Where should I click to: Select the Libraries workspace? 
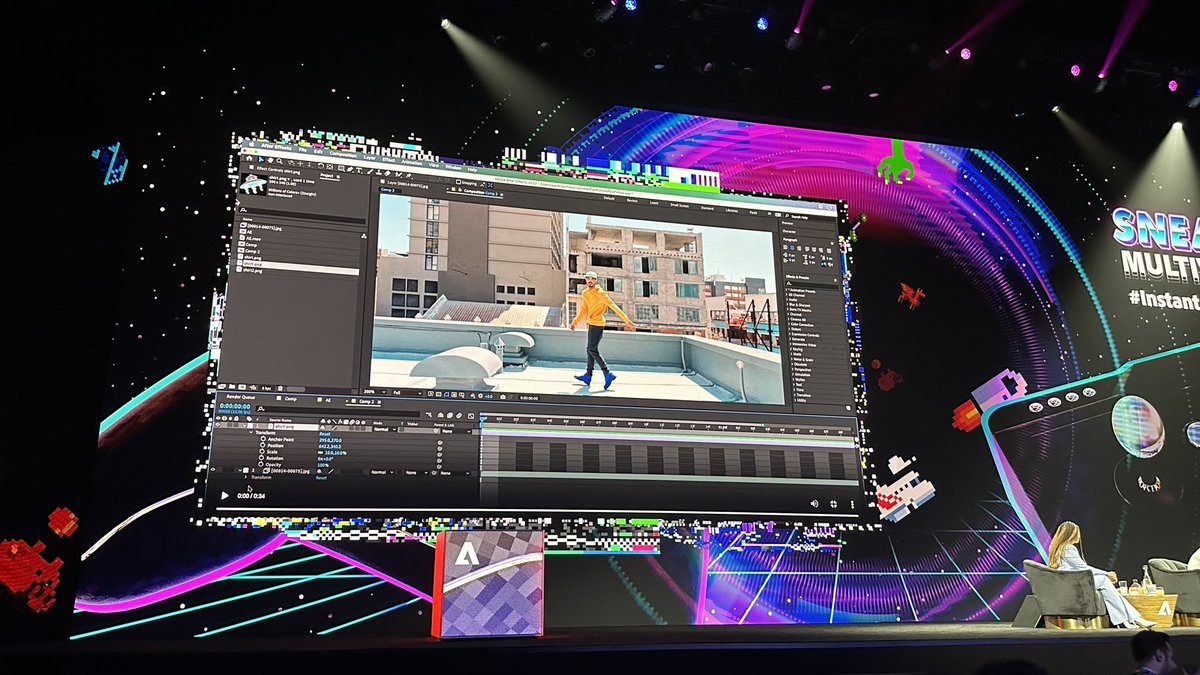pyautogui.click(x=731, y=210)
